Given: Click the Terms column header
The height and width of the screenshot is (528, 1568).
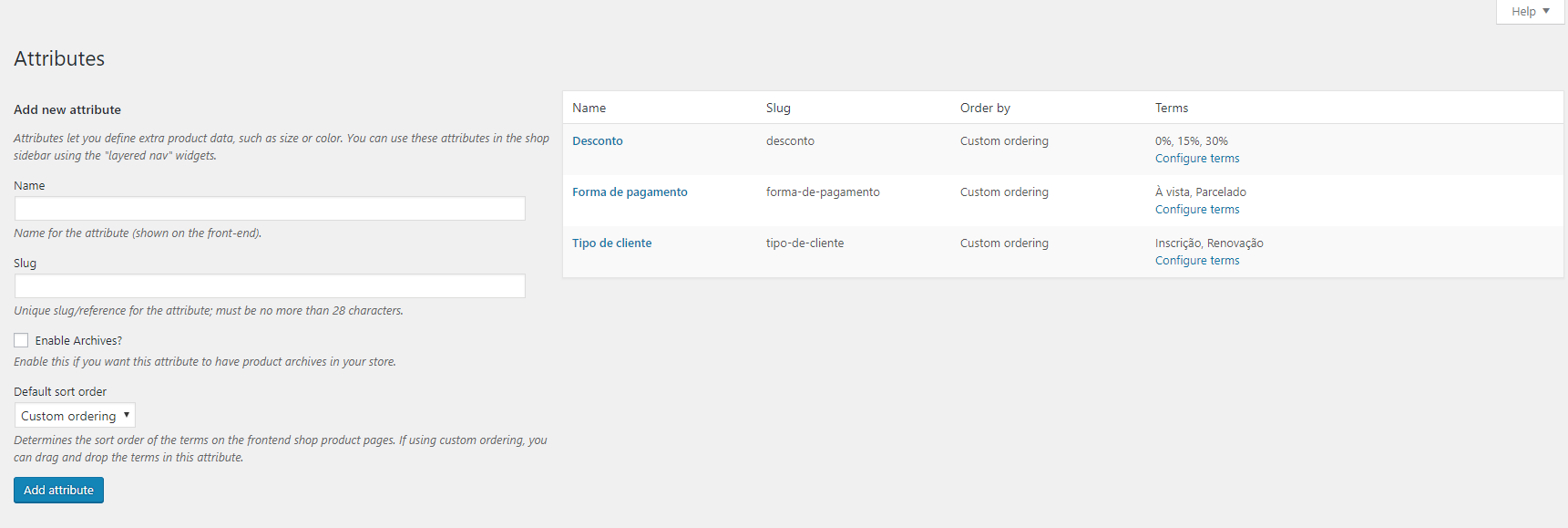Looking at the screenshot, I should [x=1172, y=108].
